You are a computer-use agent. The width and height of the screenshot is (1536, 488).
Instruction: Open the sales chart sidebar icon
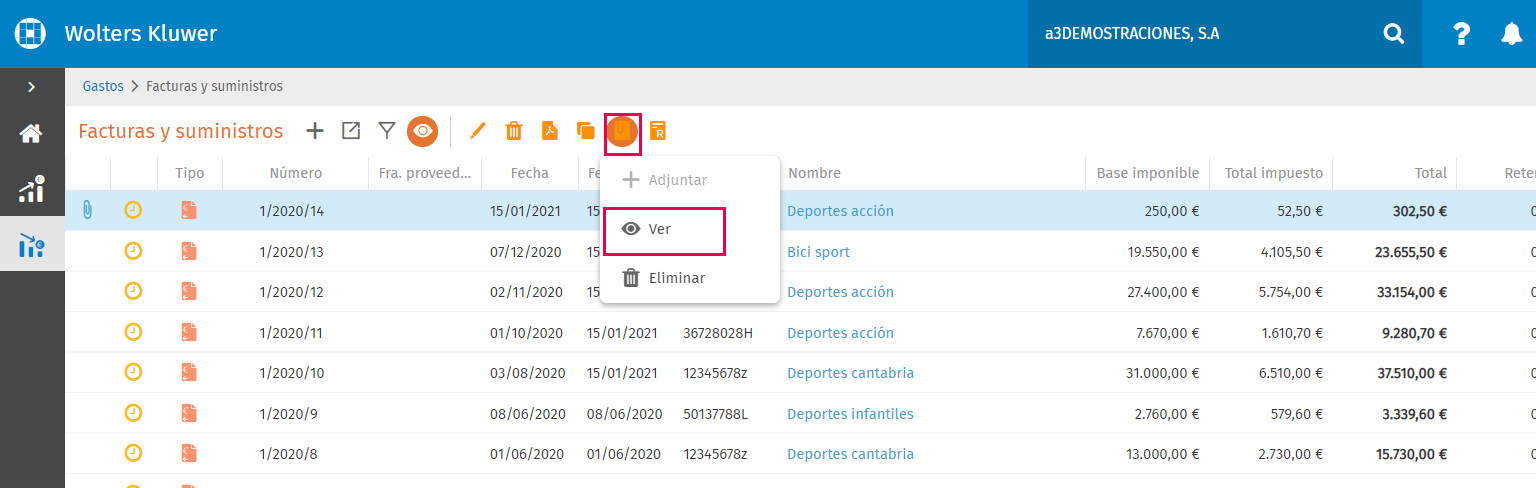click(31, 189)
